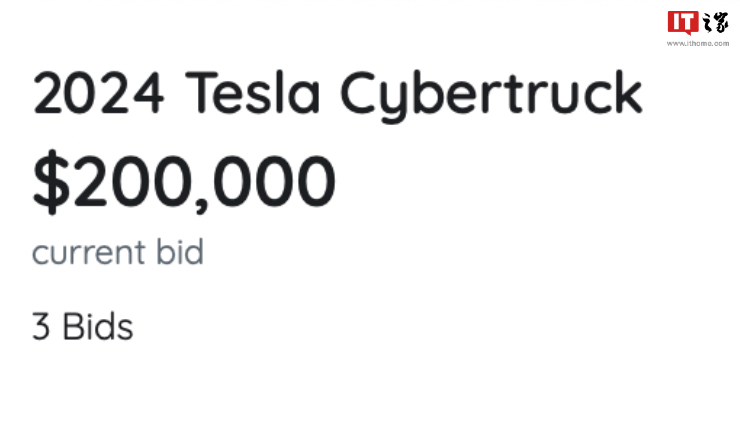Click the letter "T" starting Tesla

point(201,93)
